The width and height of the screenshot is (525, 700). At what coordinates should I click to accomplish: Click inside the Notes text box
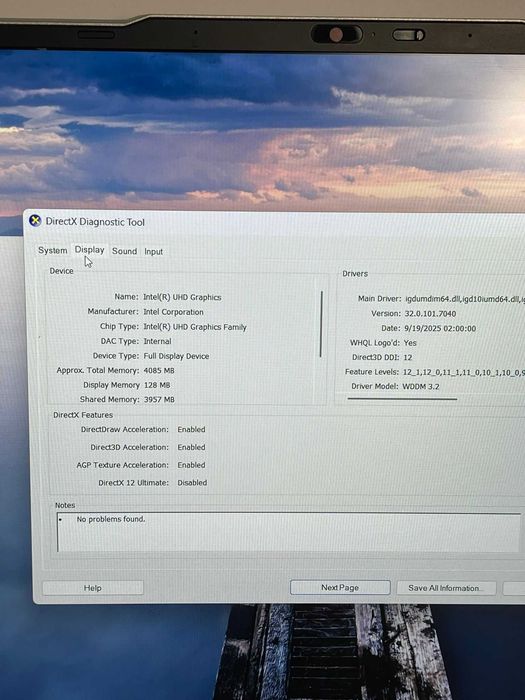289,533
